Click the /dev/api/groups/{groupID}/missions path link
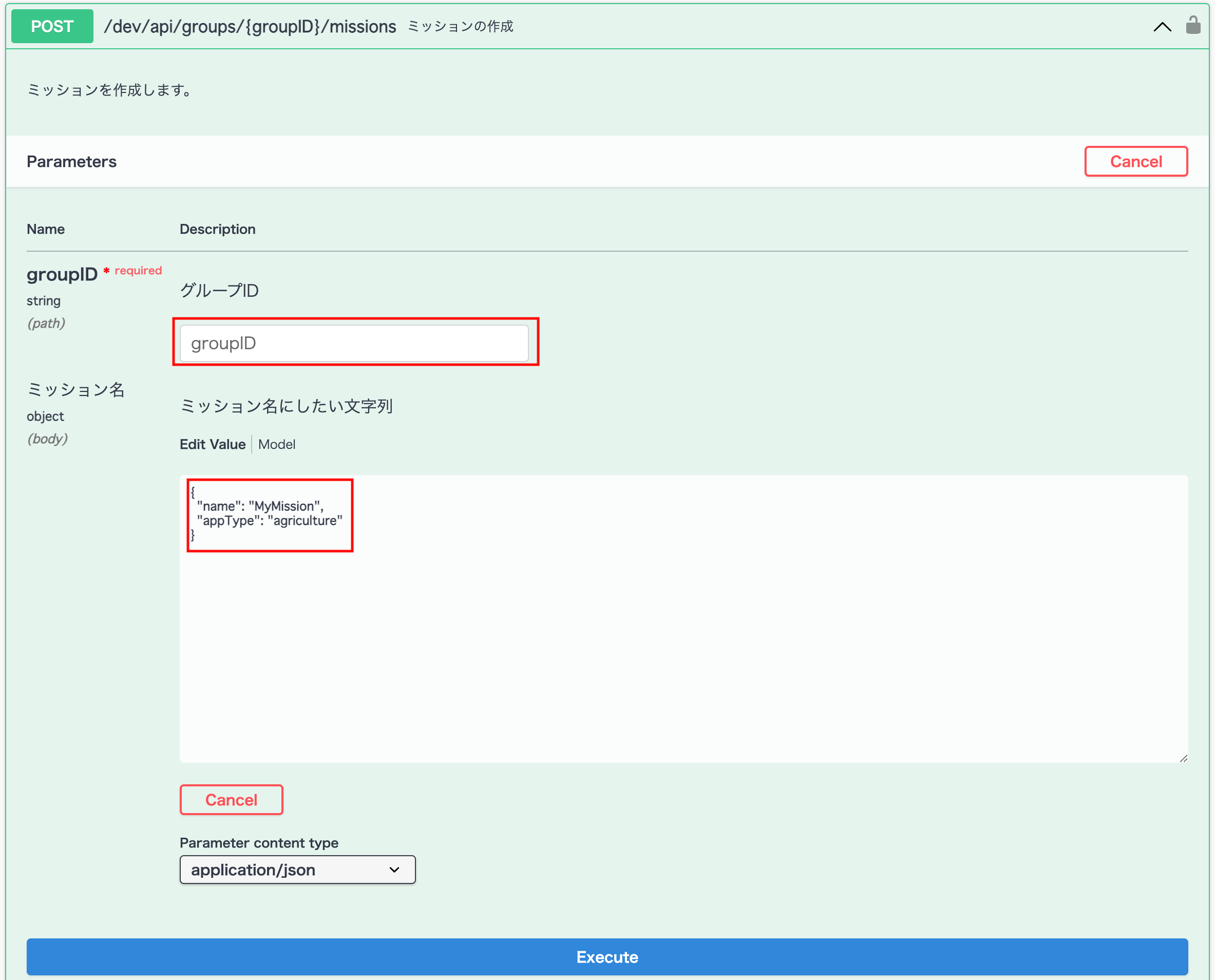 tap(250, 27)
